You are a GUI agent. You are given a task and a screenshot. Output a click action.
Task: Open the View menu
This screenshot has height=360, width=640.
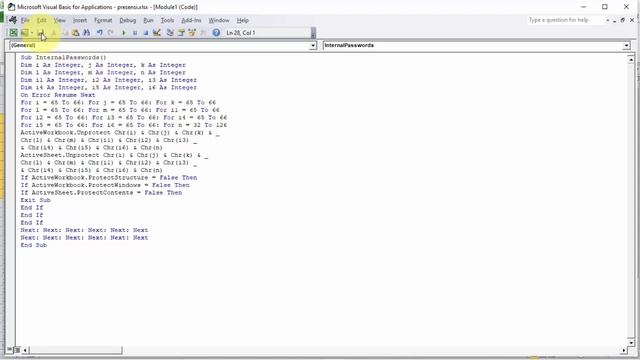(60, 20)
